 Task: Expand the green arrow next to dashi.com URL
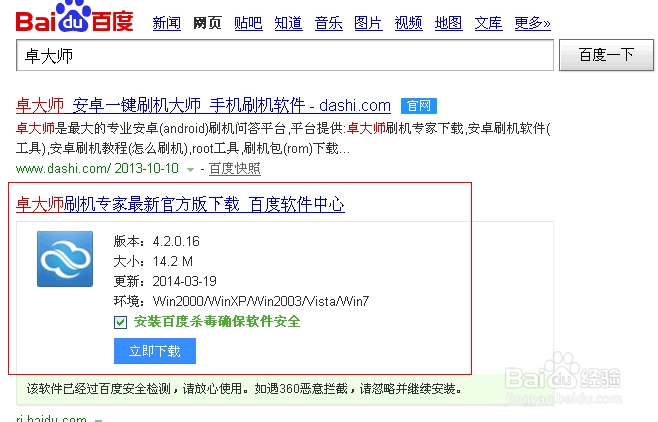(191, 169)
